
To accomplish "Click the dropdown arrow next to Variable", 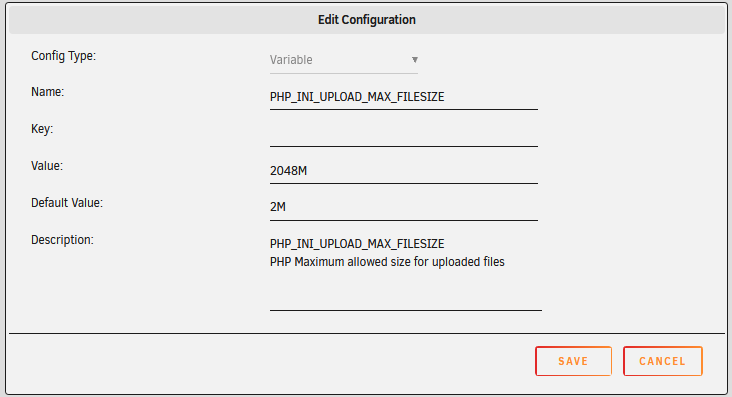I will [x=415, y=60].
